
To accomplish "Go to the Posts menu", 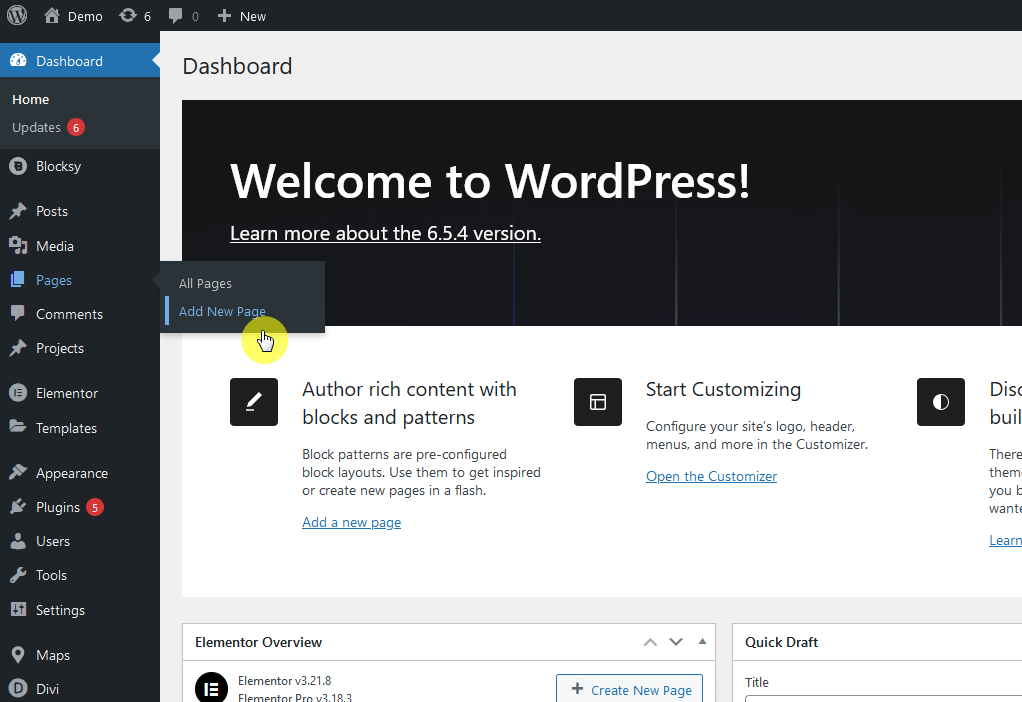I will [51, 211].
